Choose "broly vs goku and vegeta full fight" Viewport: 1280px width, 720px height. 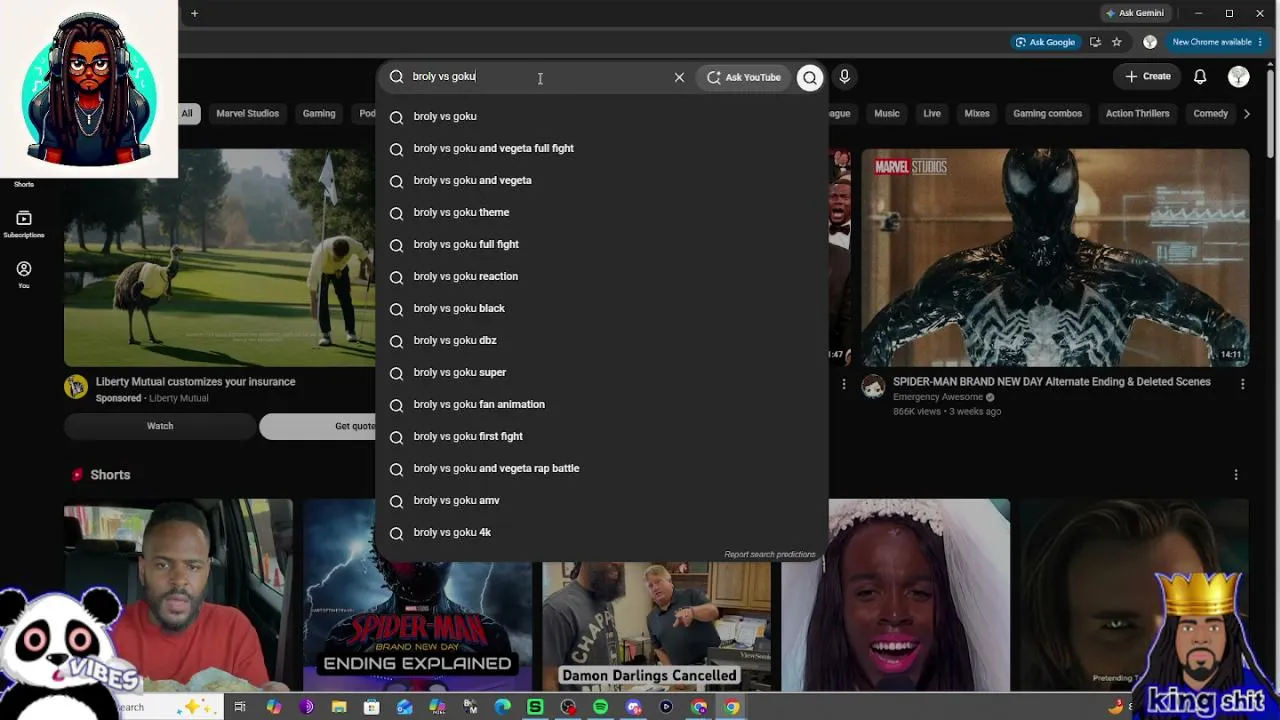tap(601, 149)
